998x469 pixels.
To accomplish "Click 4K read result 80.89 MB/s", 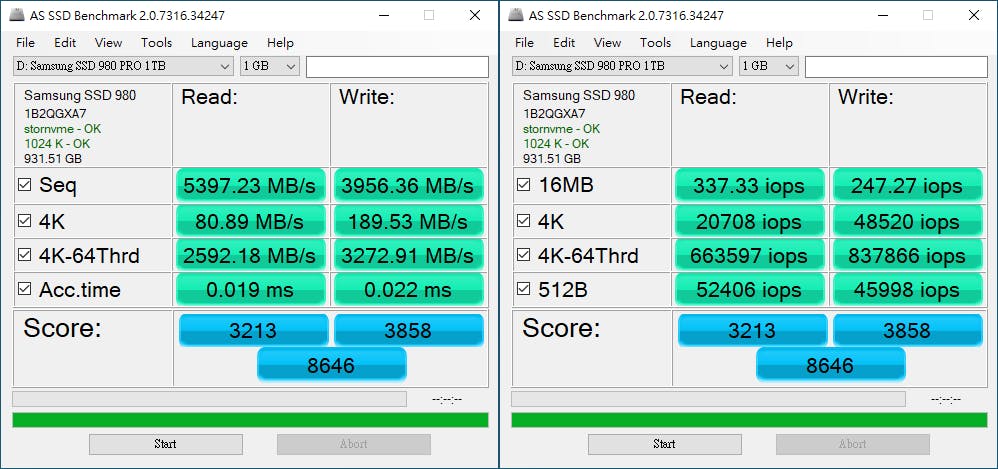I will point(251,221).
